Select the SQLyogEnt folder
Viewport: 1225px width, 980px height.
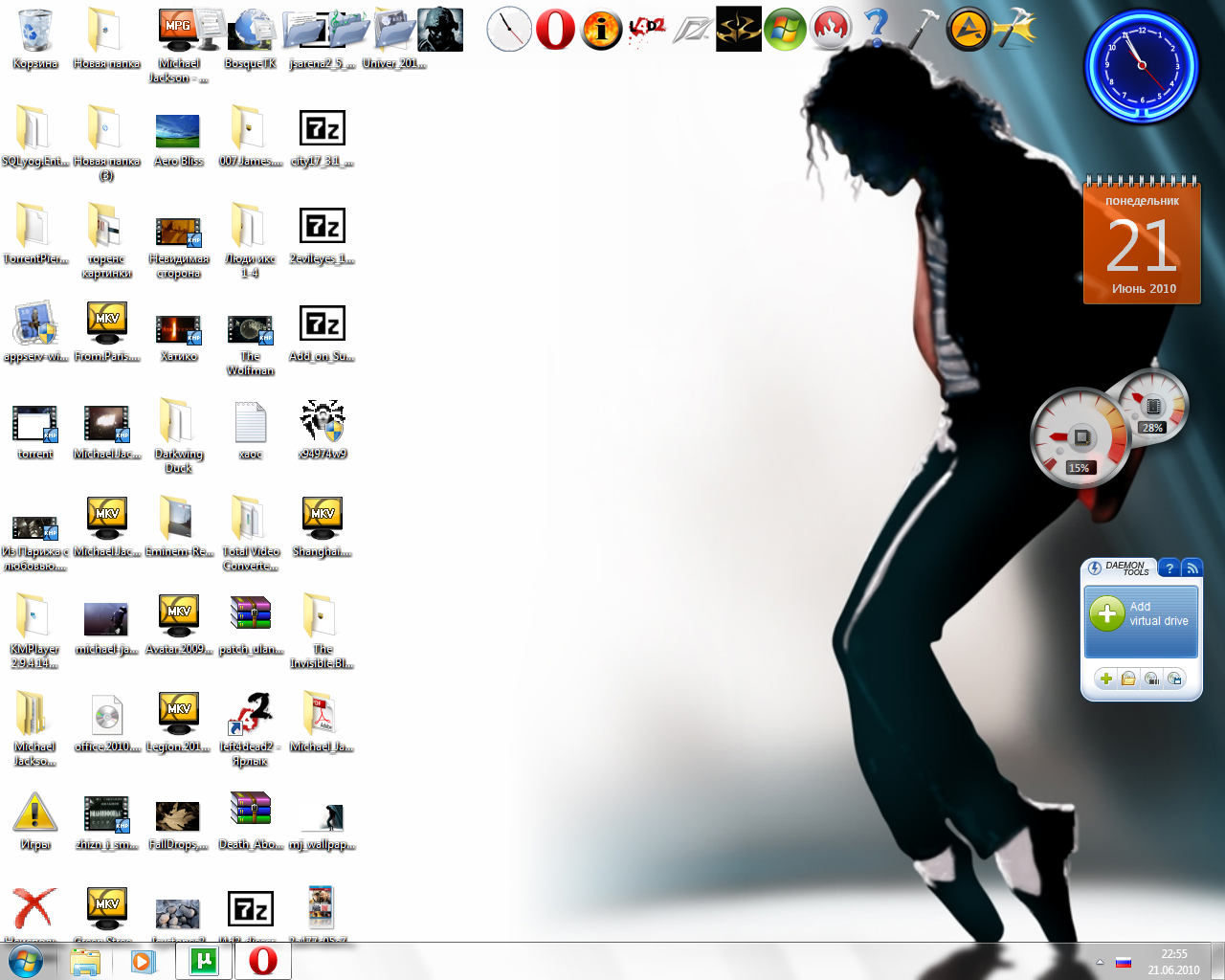pyautogui.click(x=35, y=137)
